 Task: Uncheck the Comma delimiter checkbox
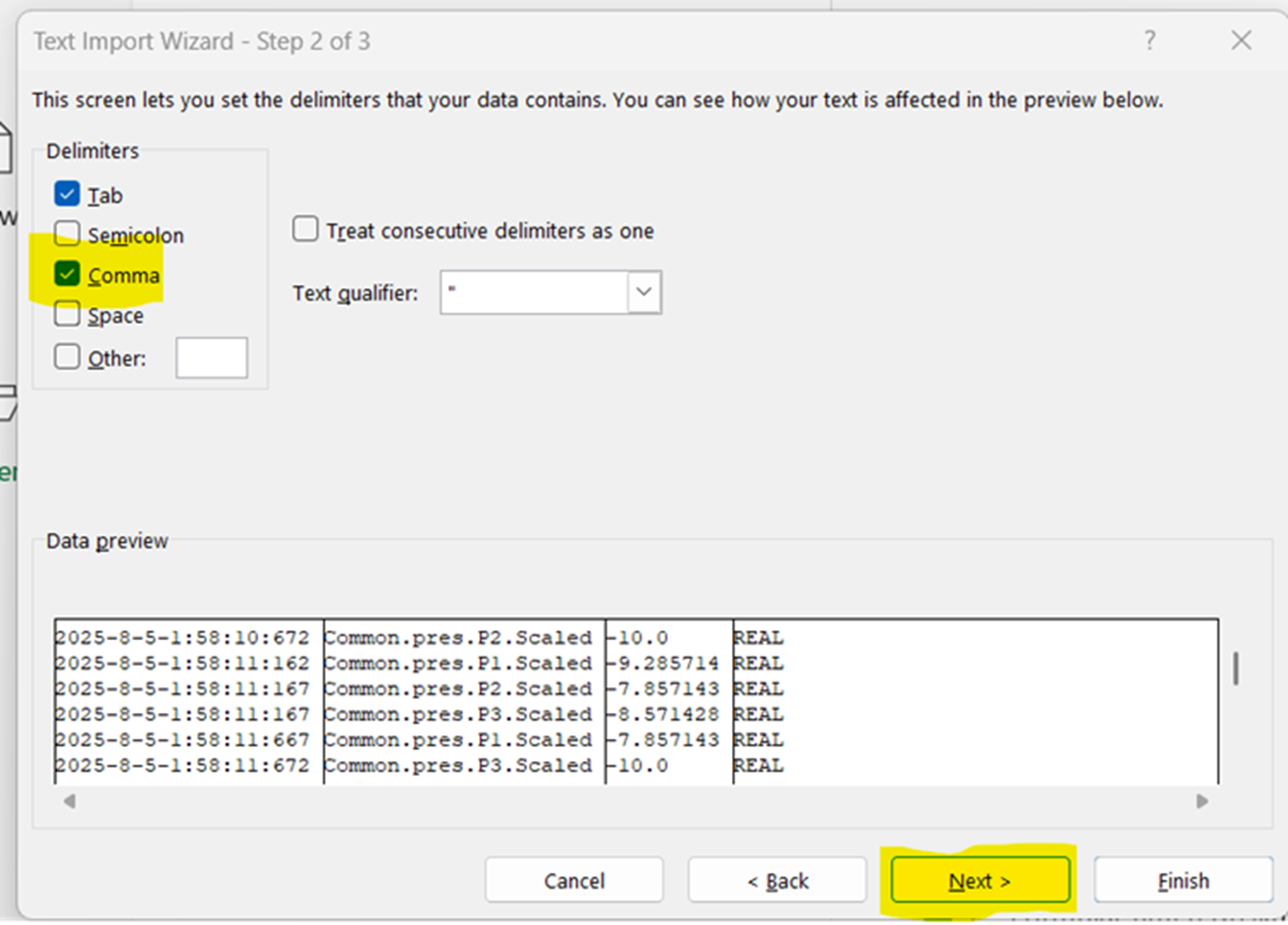[x=68, y=274]
